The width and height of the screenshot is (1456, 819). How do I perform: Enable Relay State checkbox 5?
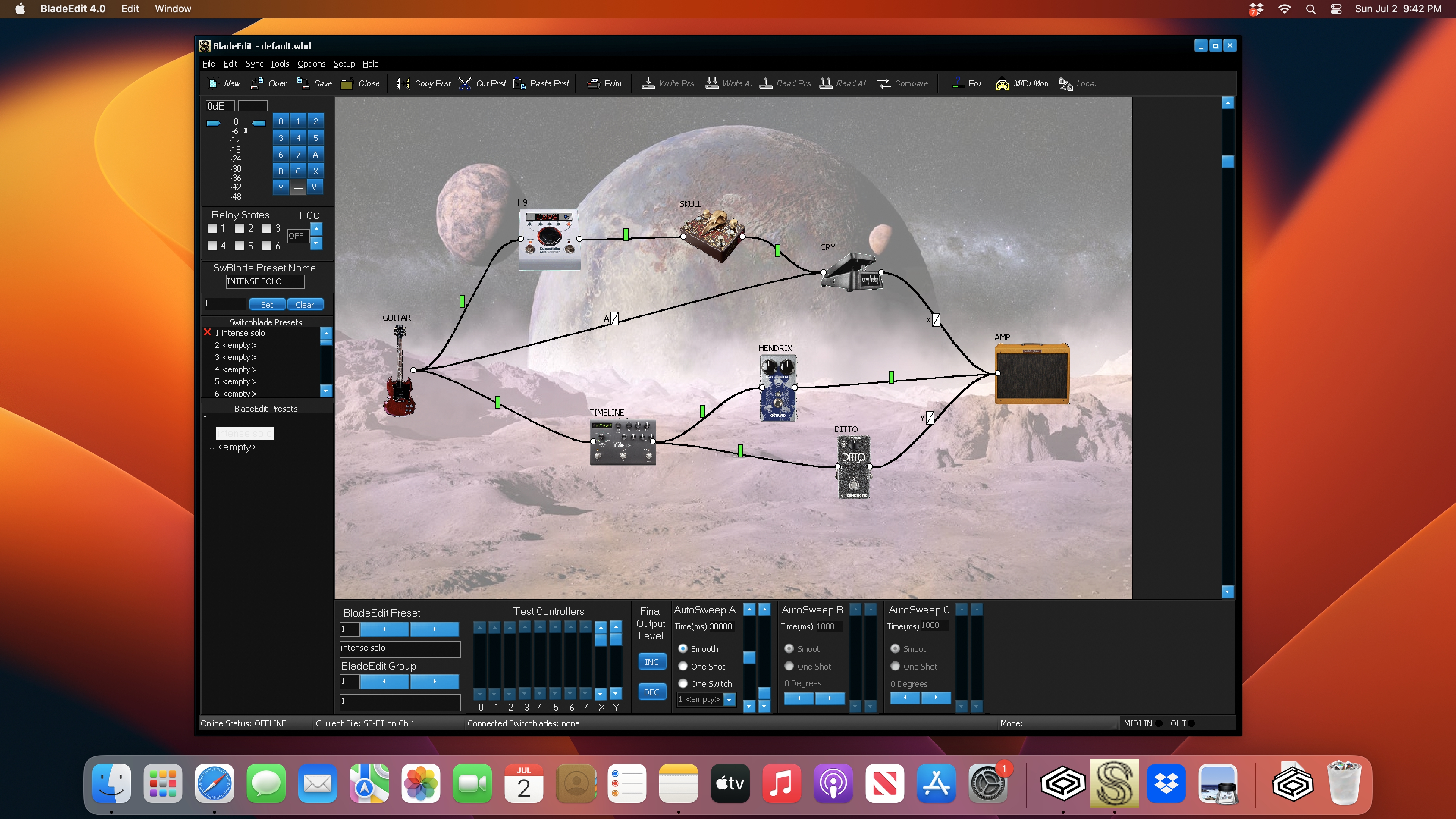[x=240, y=245]
